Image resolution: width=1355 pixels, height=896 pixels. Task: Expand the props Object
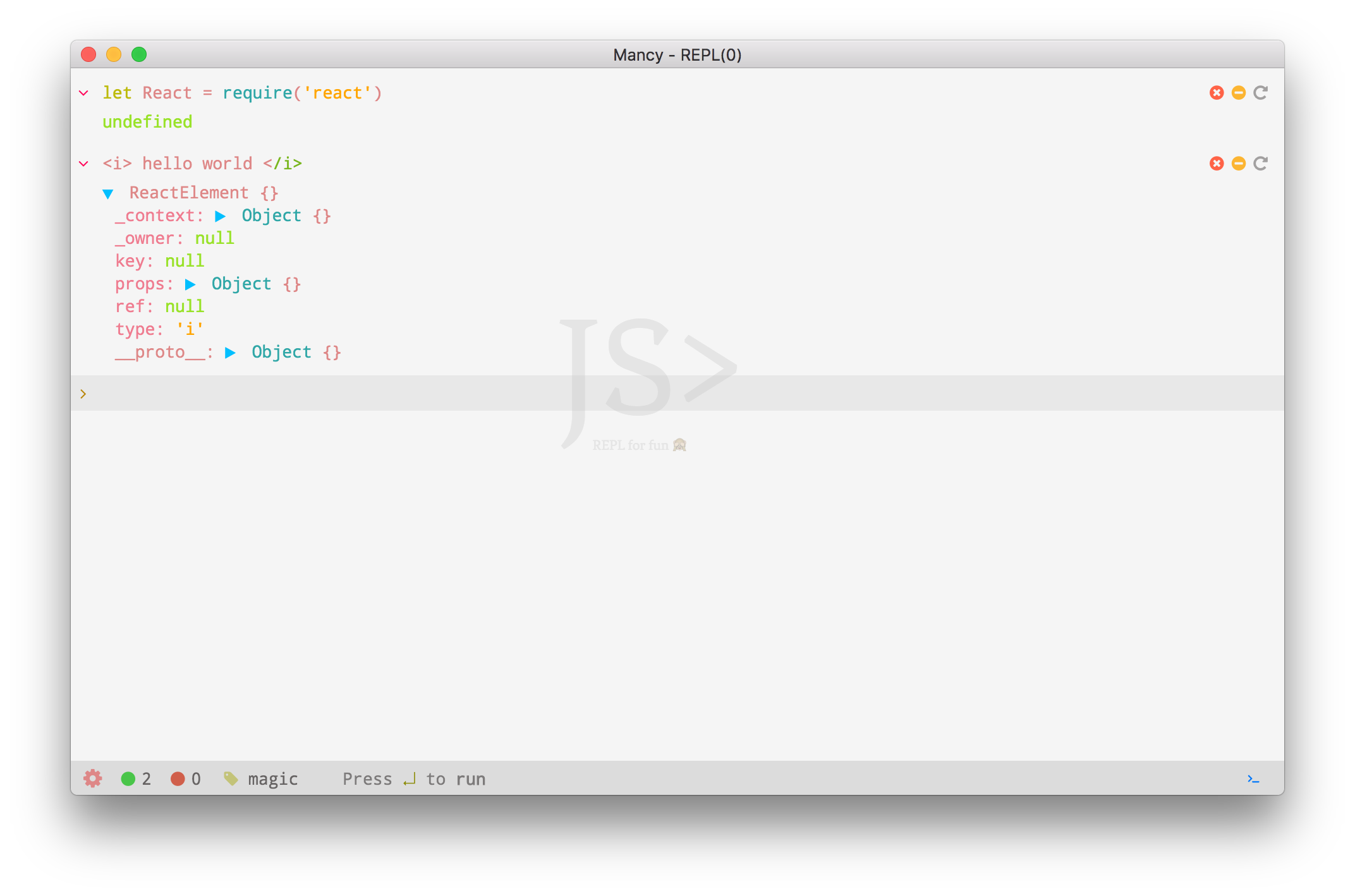pyautogui.click(x=190, y=284)
